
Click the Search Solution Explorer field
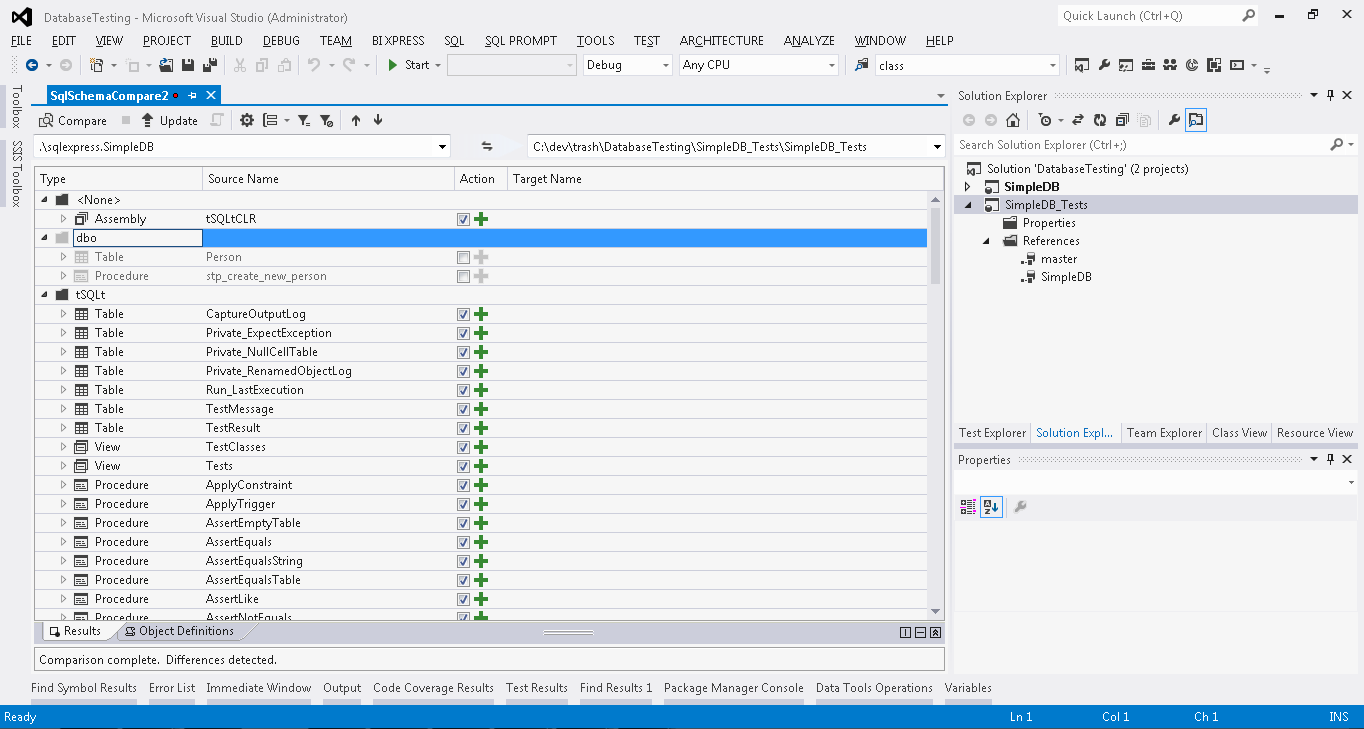point(1140,145)
